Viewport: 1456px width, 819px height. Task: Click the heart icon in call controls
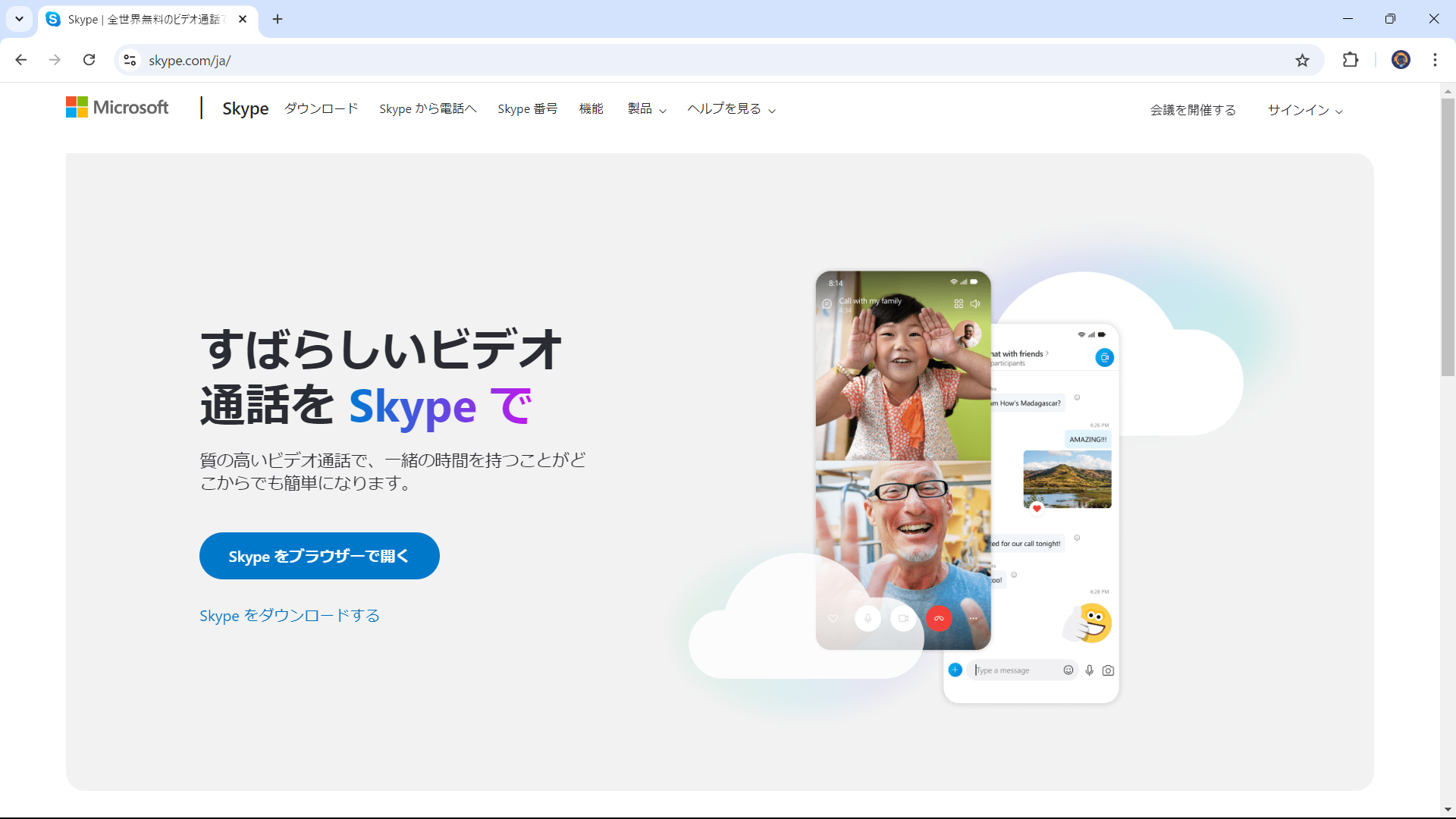[833, 619]
